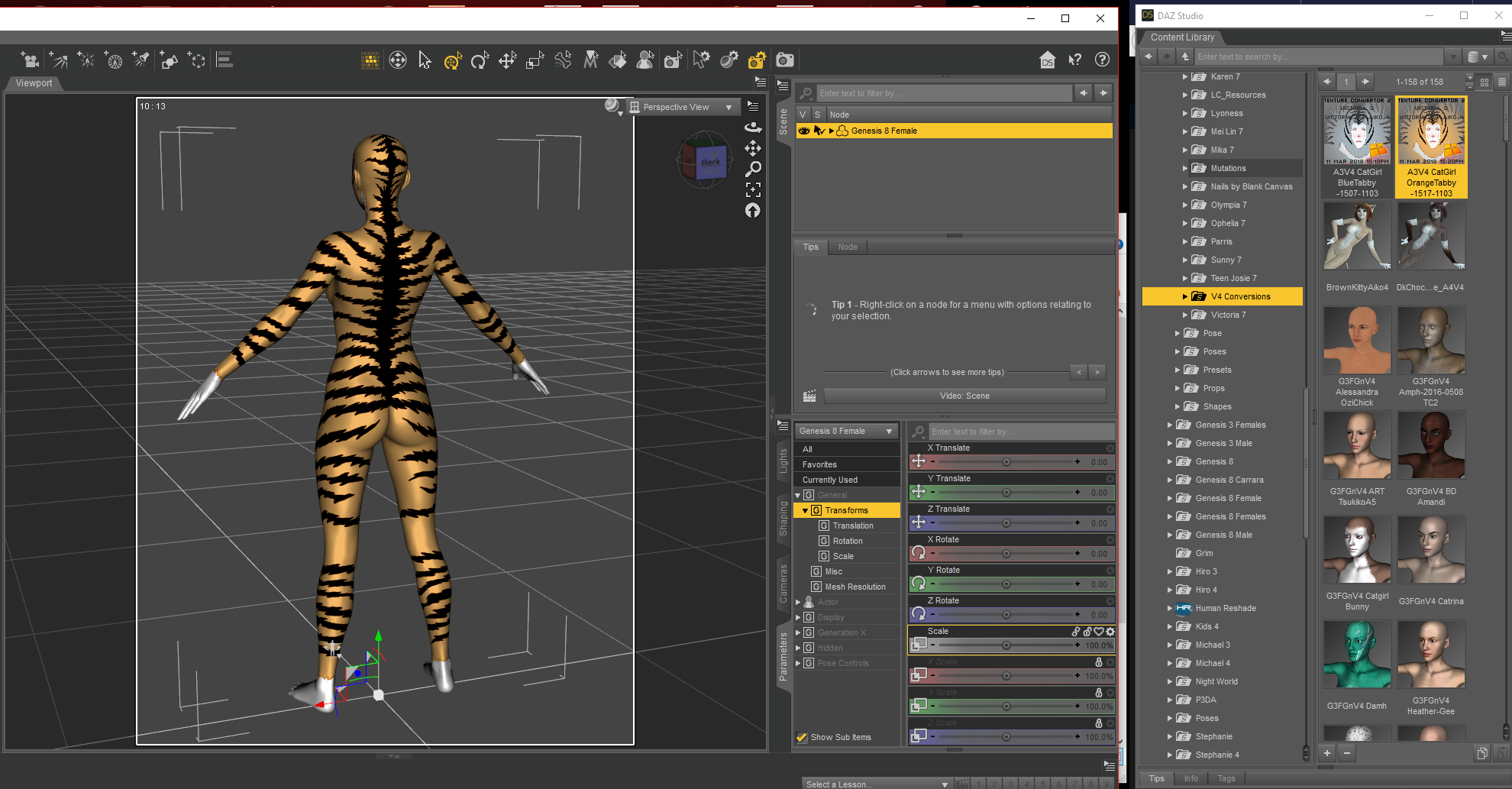Click the Render camera icon
The width and height of the screenshot is (1512, 789).
[784, 60]
